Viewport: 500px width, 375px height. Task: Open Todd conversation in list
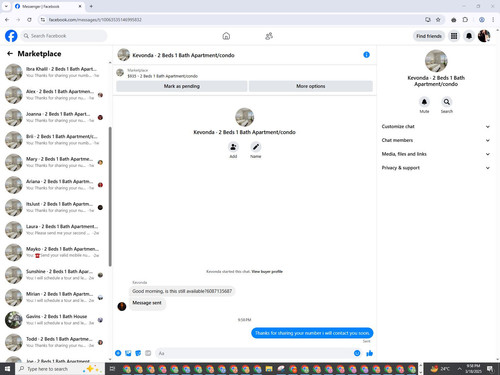coord(55,342)
